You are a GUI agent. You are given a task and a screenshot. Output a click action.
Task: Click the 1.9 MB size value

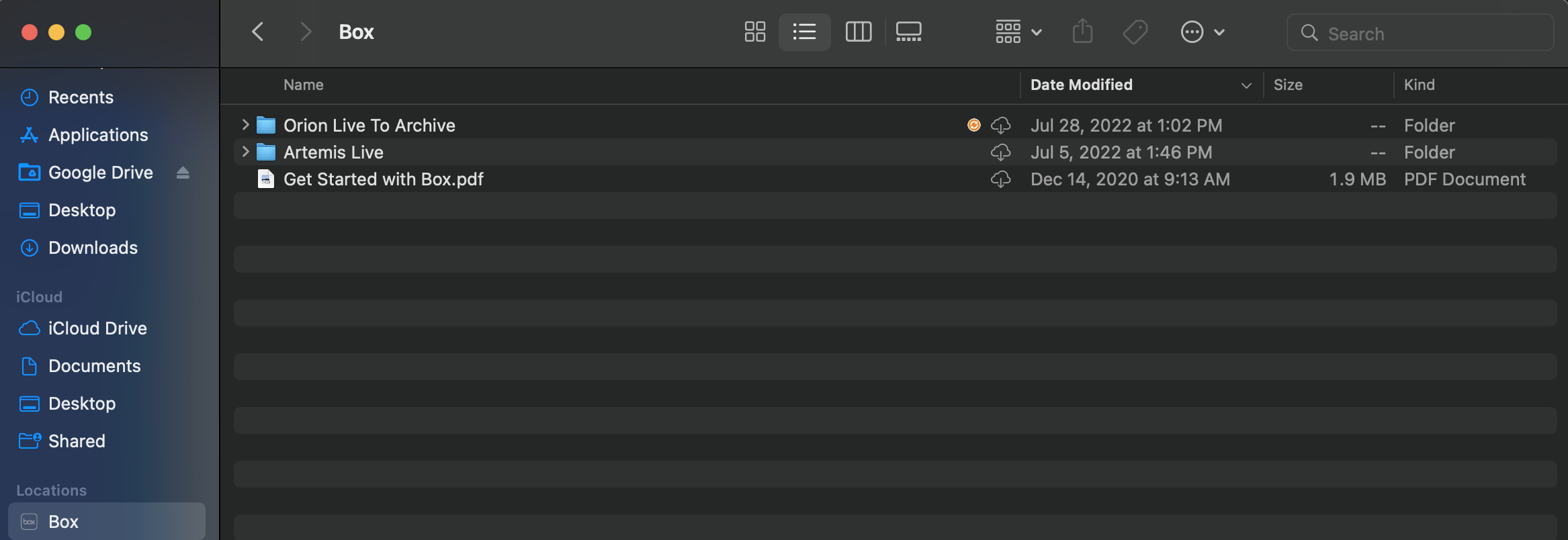click(1357, 179)
